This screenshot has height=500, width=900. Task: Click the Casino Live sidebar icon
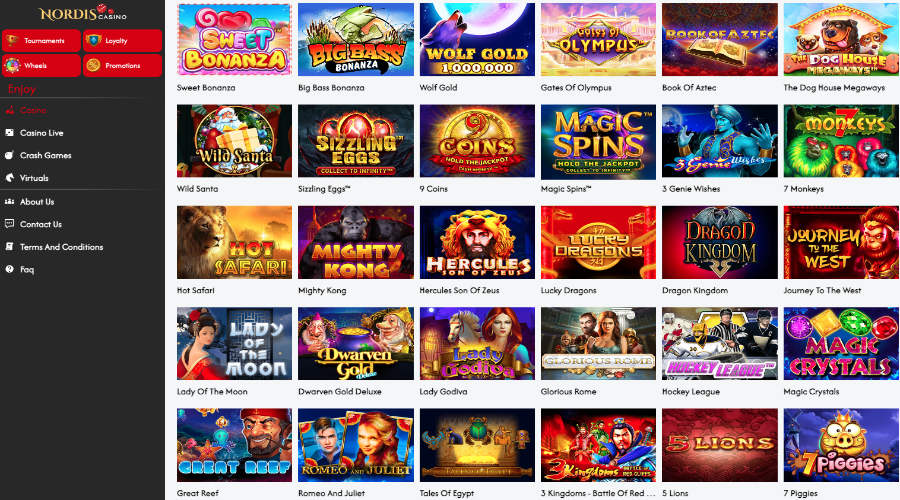click(x=9, y=133)
